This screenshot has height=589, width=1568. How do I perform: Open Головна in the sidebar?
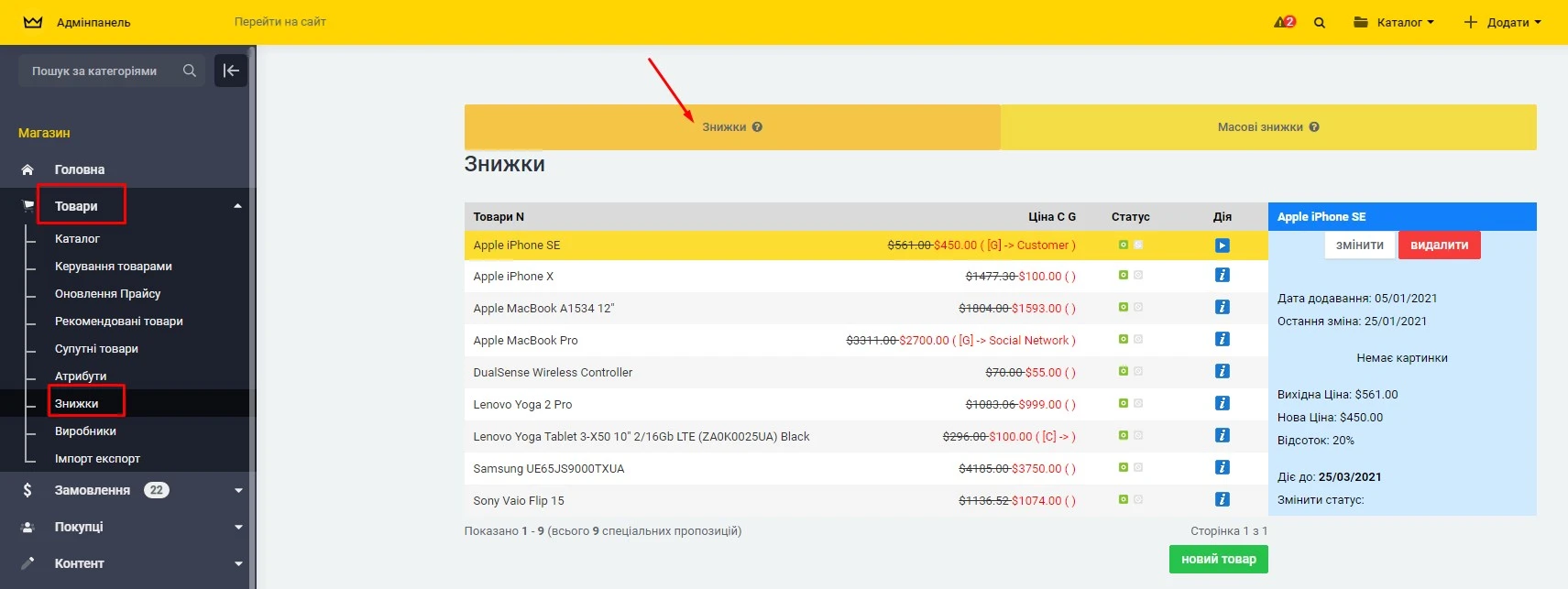click(80, 169)
